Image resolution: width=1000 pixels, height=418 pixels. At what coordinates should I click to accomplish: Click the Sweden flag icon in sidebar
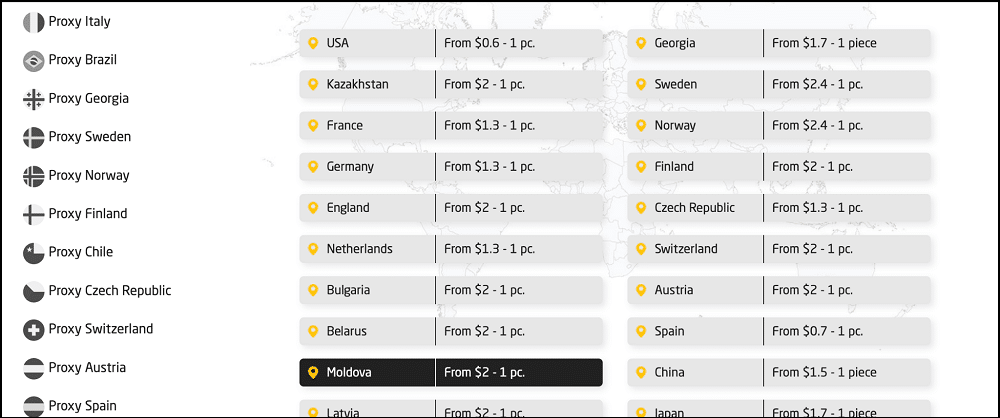(33, 138)
